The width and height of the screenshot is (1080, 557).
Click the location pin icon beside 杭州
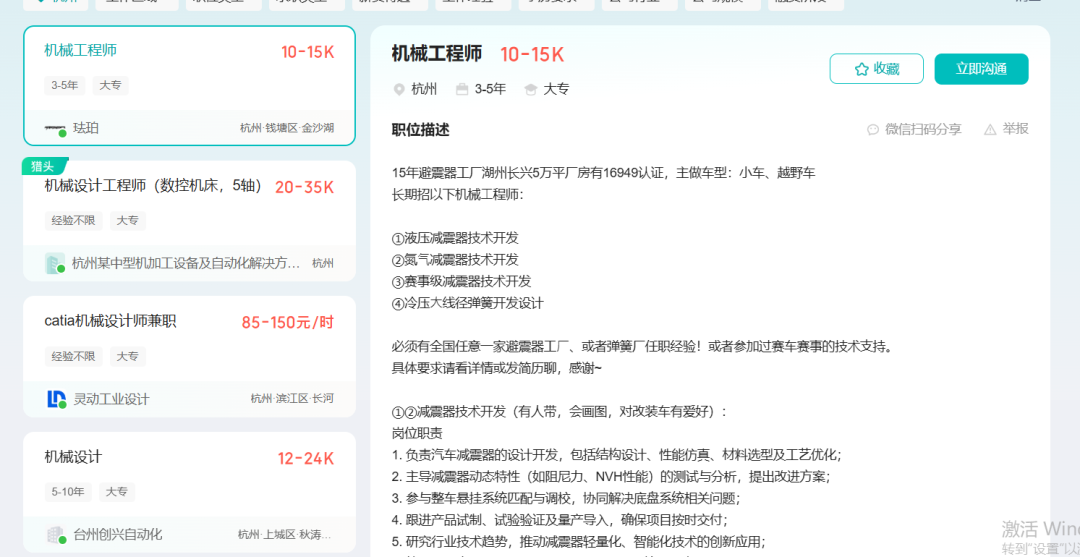[399, 89]
